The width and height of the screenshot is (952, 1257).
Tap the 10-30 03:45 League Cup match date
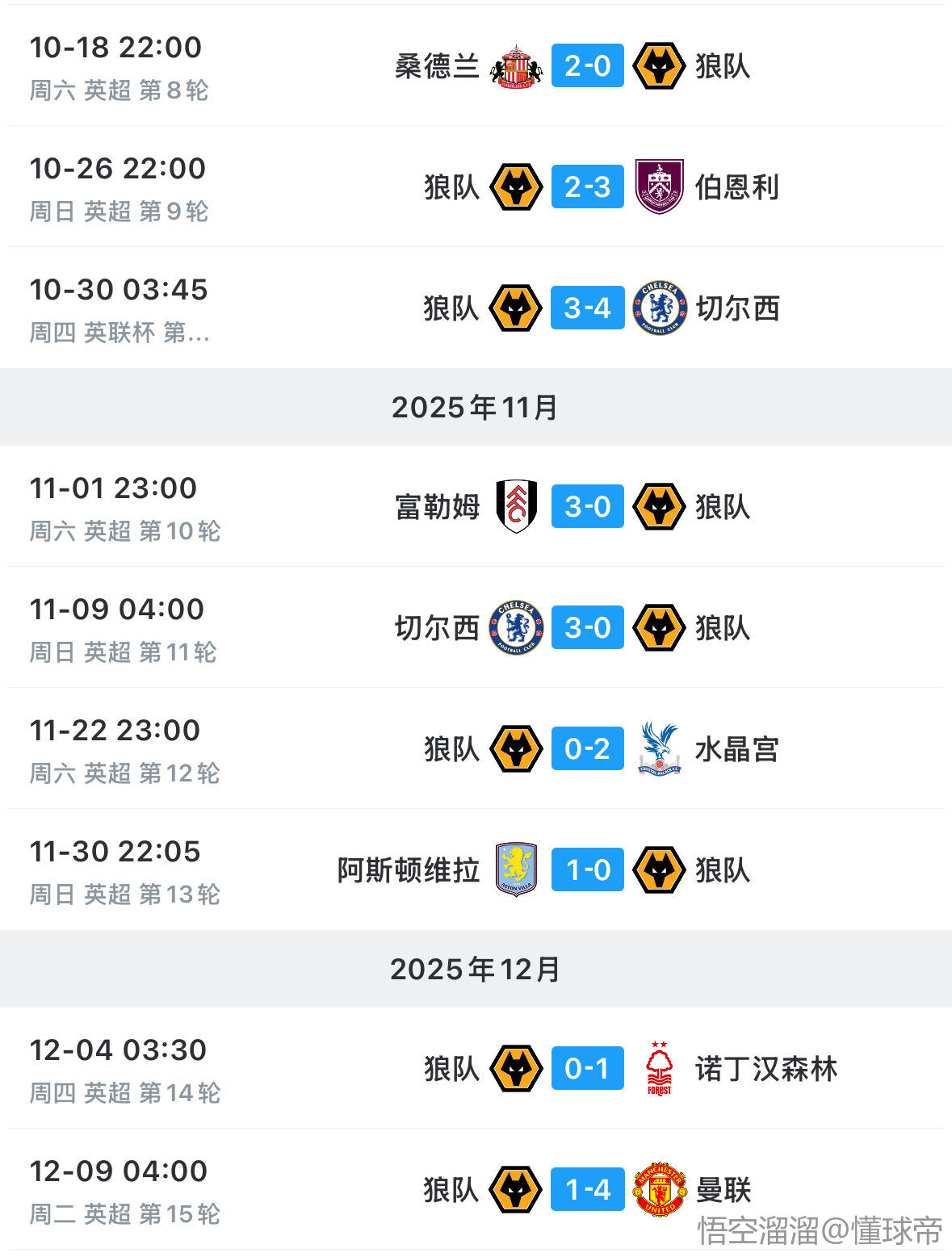[119, 290]
